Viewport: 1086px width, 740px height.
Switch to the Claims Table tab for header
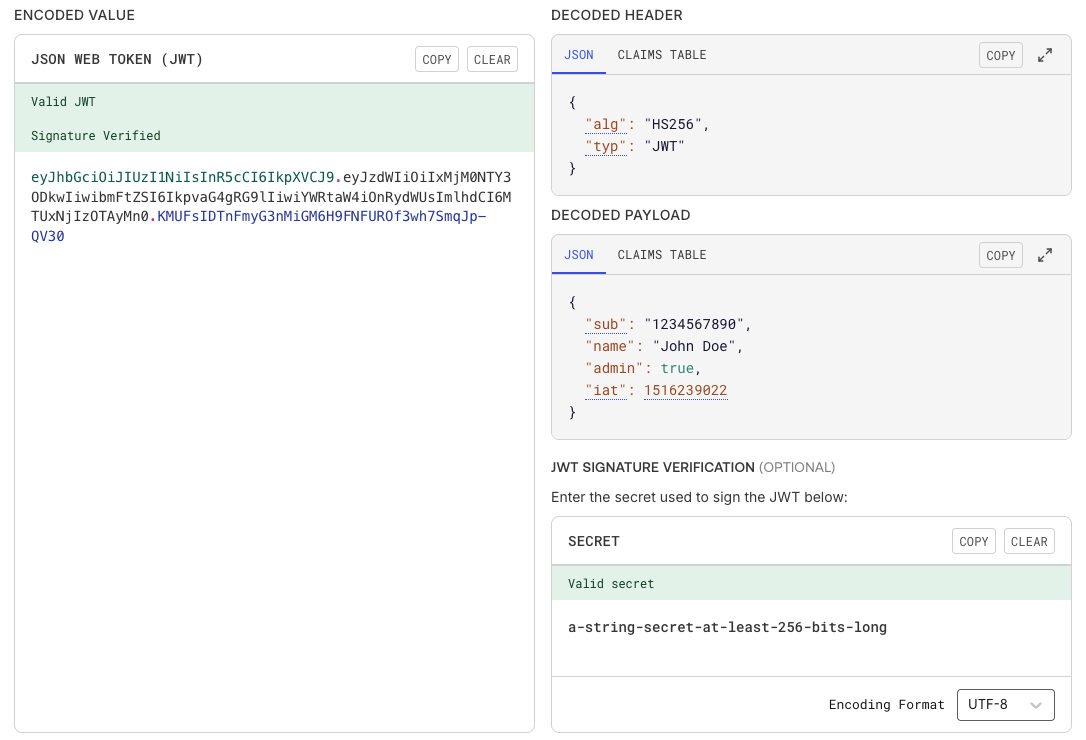661,55
